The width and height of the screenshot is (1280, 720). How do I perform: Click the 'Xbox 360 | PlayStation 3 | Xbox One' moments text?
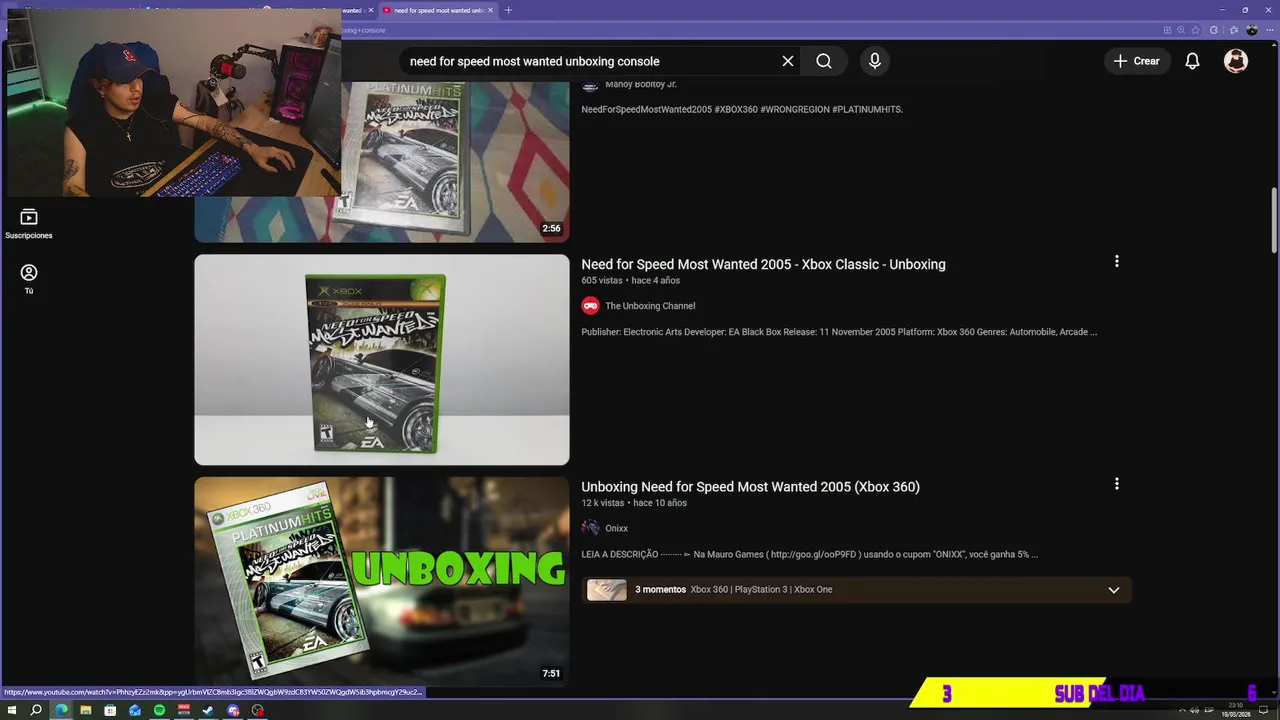tap(761, 590)
